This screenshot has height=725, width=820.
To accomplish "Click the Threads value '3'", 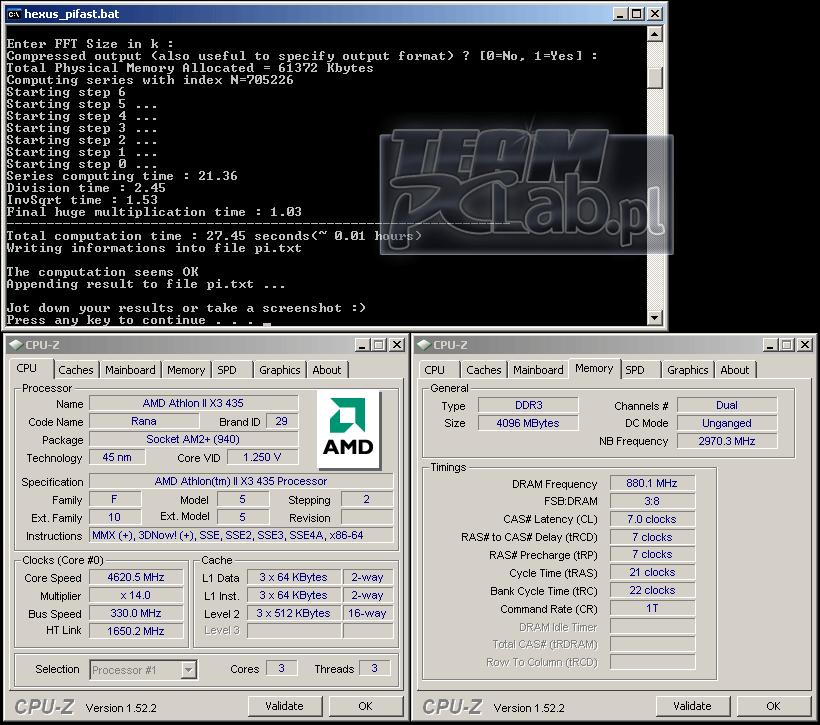I will [374, 669].
